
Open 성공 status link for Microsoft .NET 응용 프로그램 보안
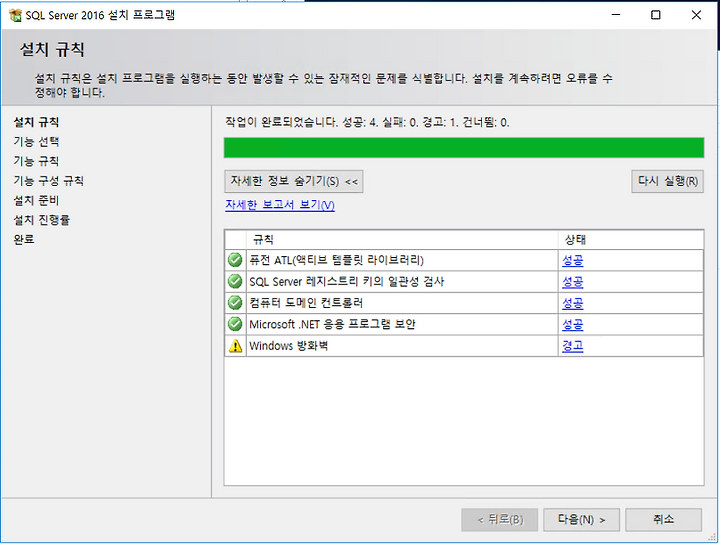point(573,324)
